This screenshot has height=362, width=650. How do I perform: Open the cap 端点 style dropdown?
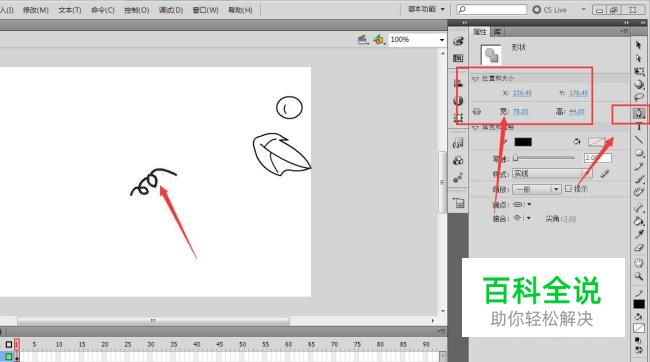click(522, 204)
